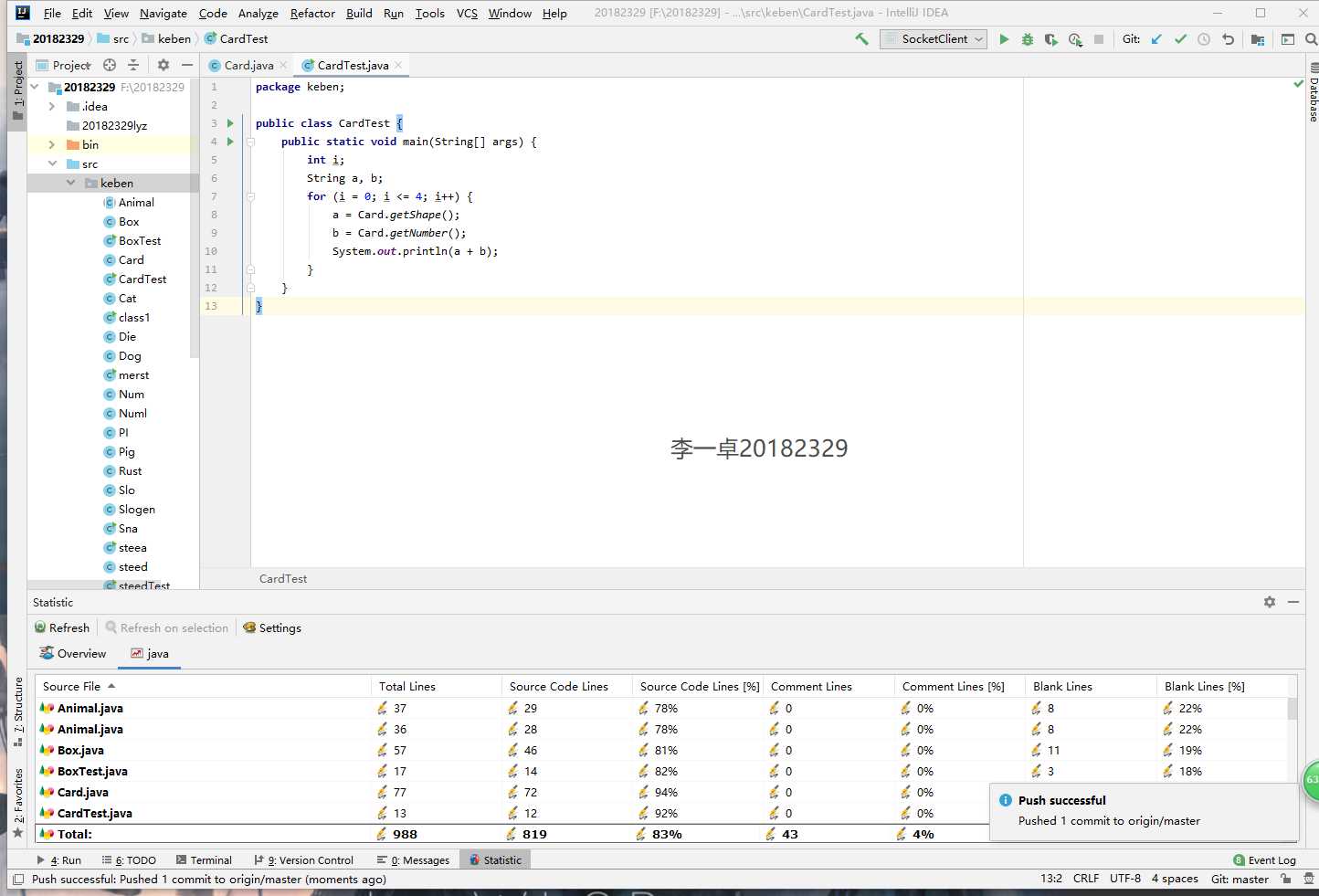Expand the .idea folder
The image size is (1319, 896).
[52, 106]
